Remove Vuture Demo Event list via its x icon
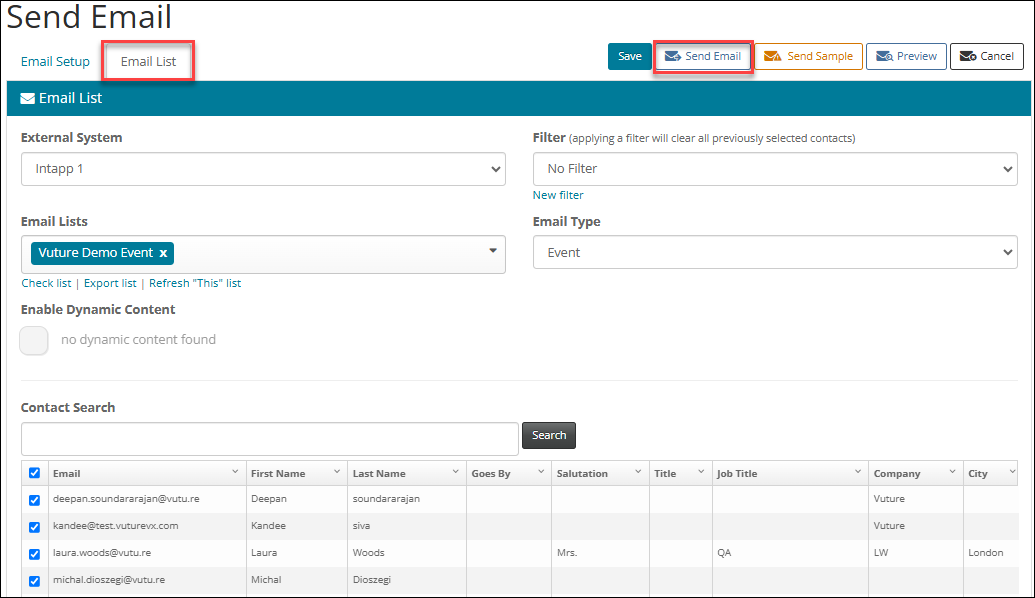 163,253
